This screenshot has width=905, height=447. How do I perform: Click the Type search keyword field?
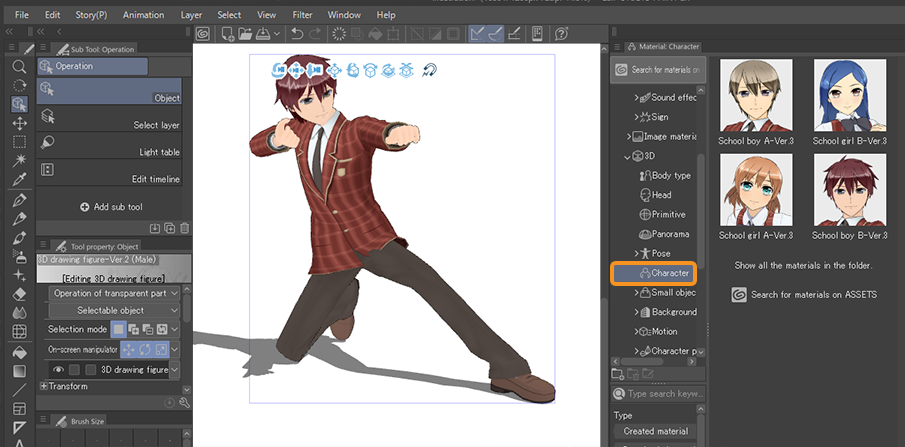658,394
